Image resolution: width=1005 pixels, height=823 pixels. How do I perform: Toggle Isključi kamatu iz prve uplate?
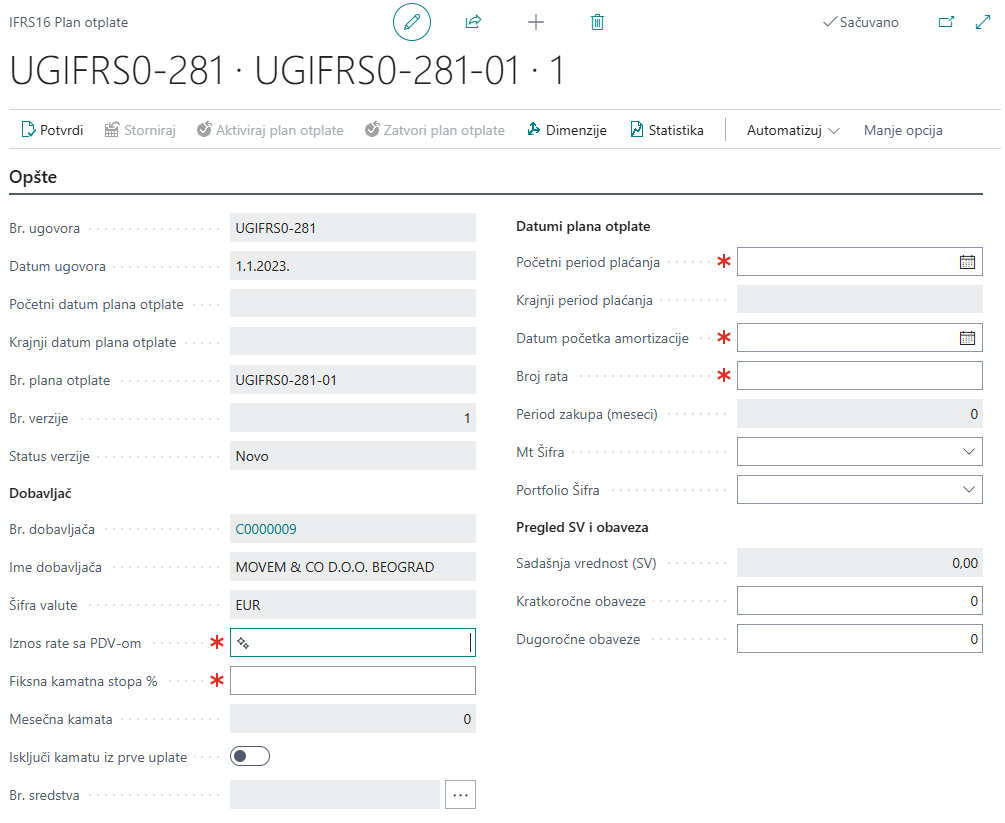coord(250,756)
